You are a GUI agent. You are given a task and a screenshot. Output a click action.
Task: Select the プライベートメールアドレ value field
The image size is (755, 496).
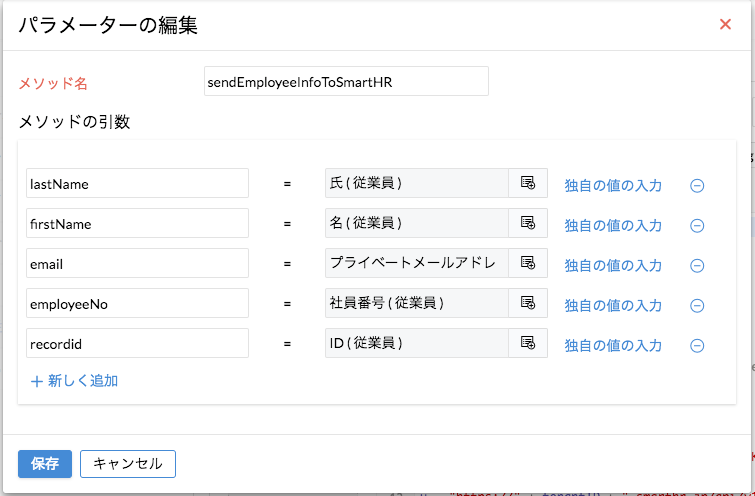pos(417,263)
